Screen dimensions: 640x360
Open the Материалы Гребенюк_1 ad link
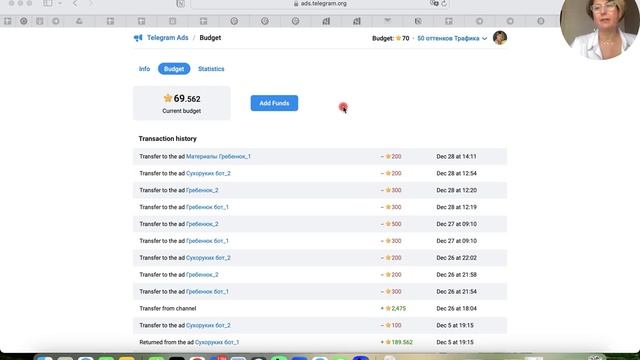[218, 156]
